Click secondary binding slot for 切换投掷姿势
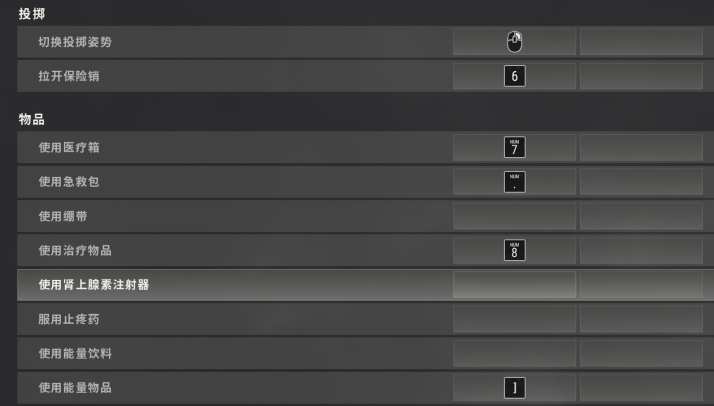This screenshot has width=714, height=406. [x=645, y=41]
